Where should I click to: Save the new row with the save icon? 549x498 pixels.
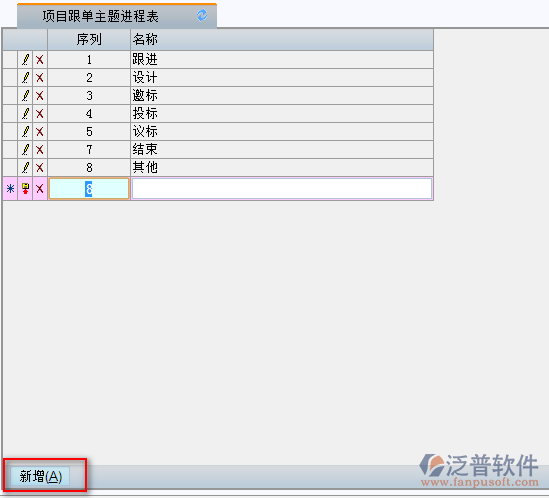pos(25,188)
